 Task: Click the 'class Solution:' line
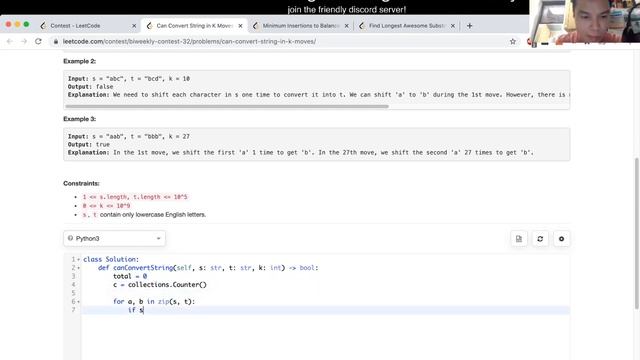(x=111, y=259)
